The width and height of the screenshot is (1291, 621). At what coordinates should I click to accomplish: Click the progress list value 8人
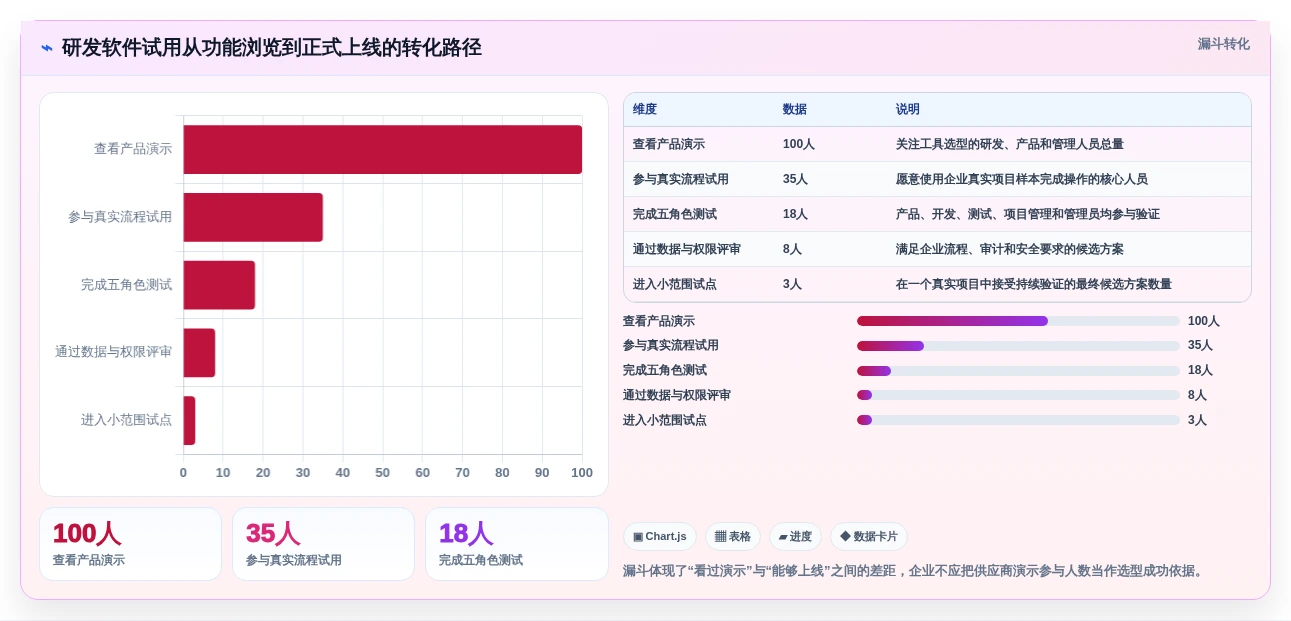pyautogui.click(x=1198, y=395)
